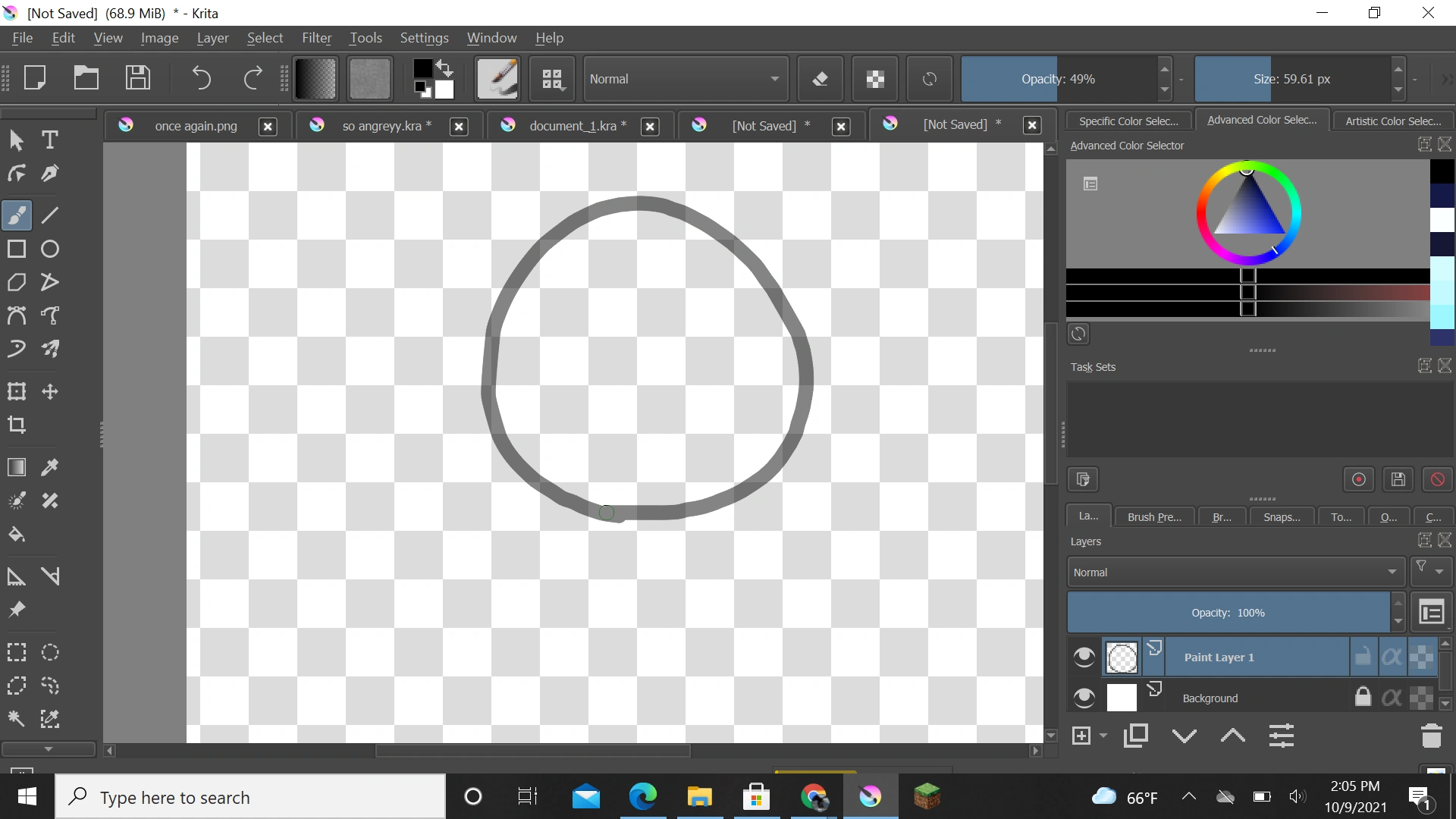Click the Undo arrow in toolbar
1456x819 pixels.
point(201,78)
